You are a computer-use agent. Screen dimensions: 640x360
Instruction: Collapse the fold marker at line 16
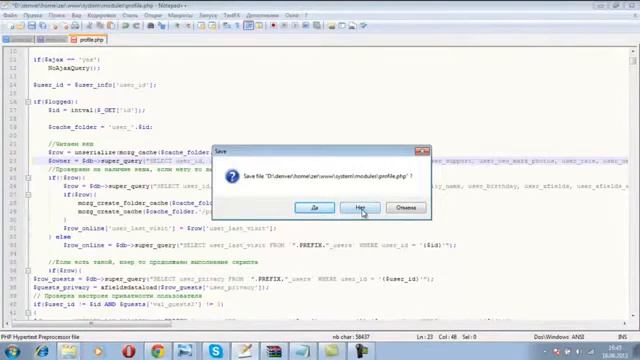[x=28, y=102]
